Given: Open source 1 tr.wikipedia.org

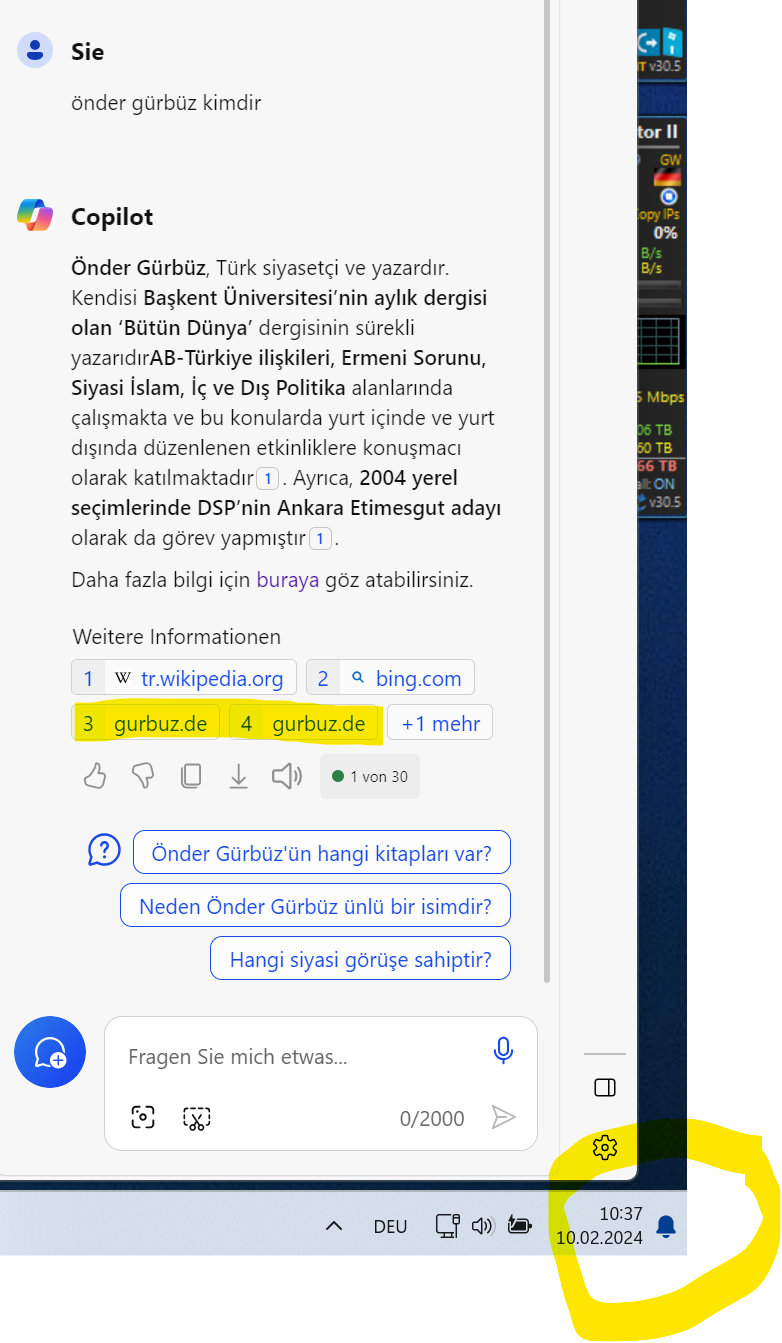Looking at the screenshot, I should coord(184,678).
